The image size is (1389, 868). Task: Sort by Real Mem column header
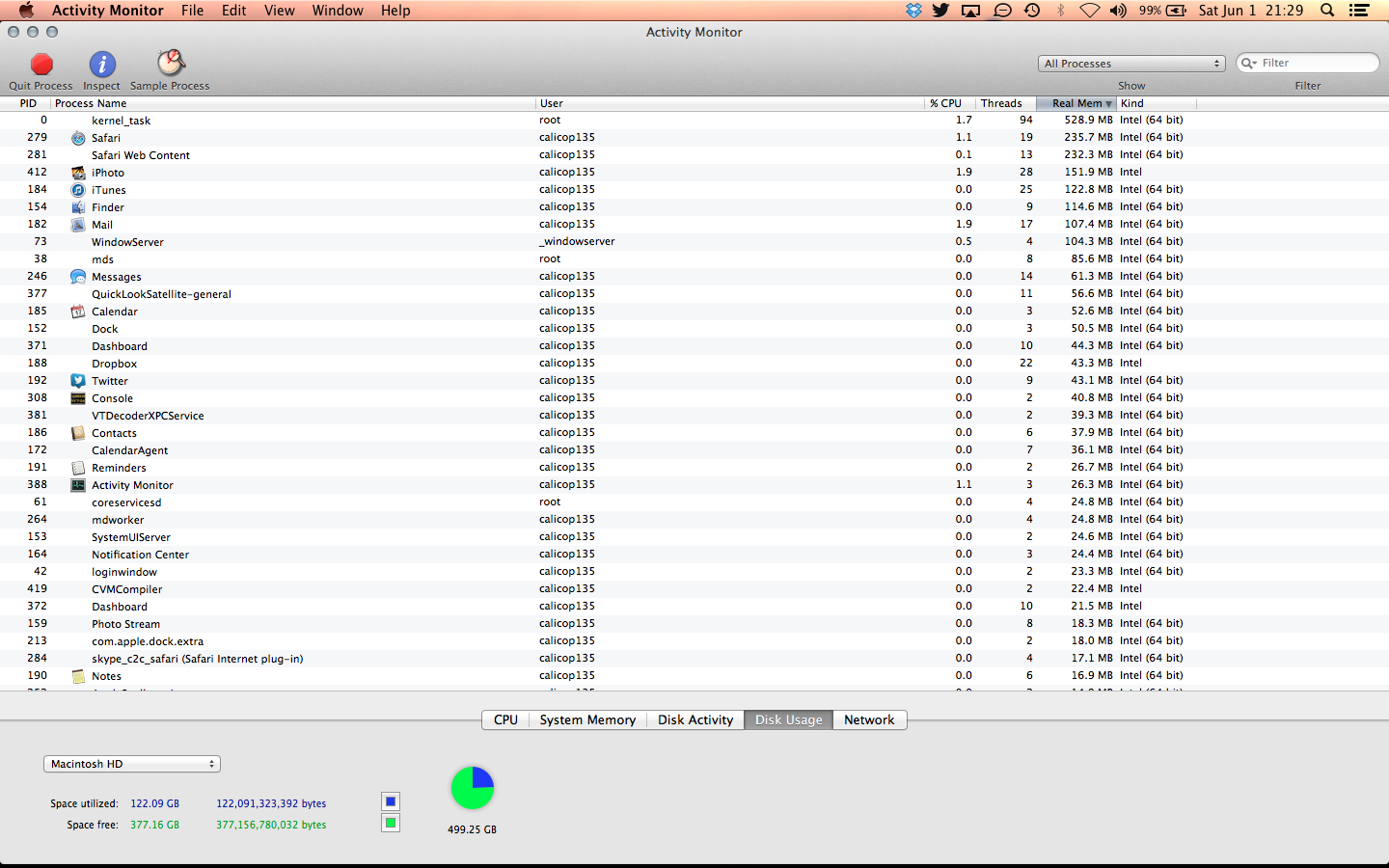1076,103
